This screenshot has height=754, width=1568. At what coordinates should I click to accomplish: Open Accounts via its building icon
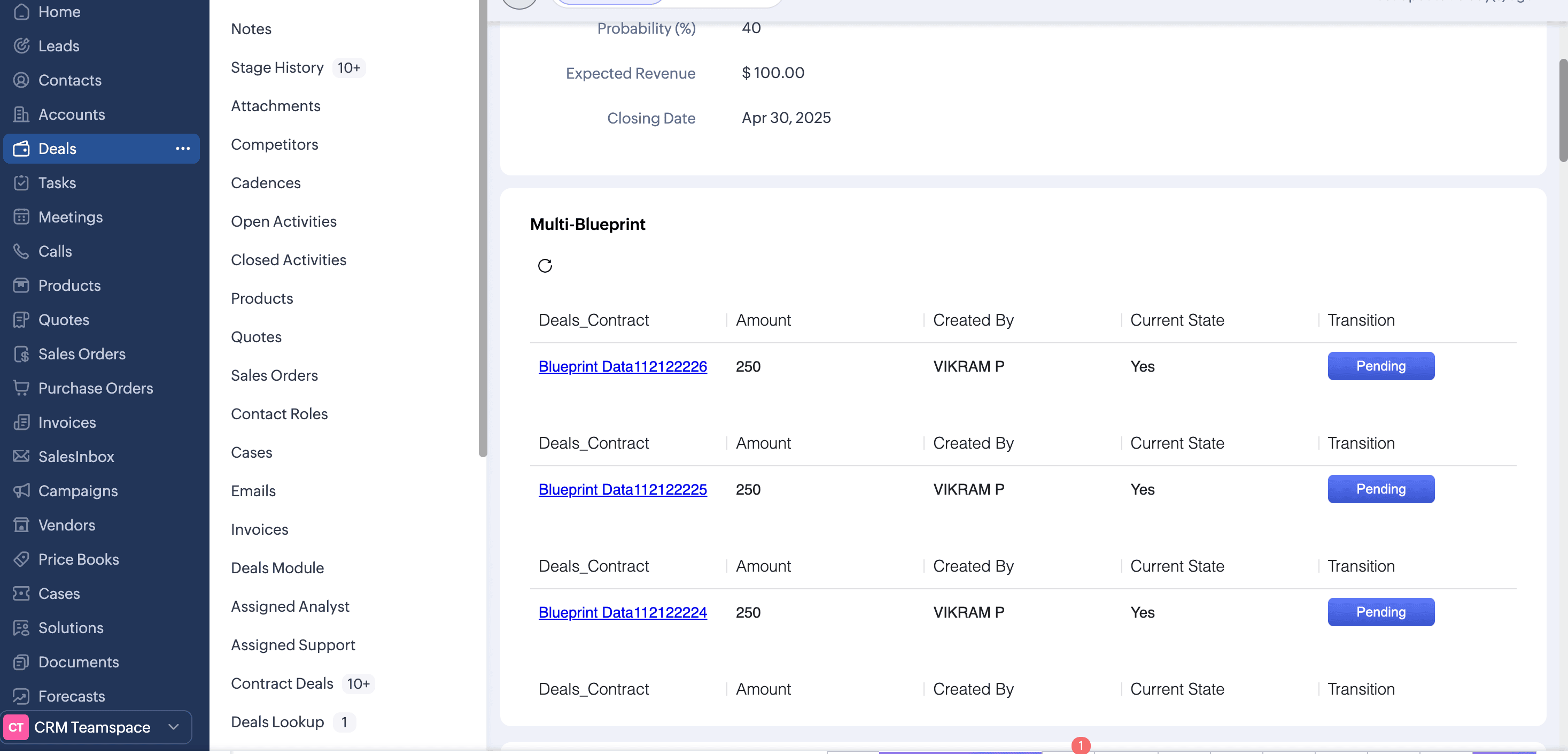(21, 114)
